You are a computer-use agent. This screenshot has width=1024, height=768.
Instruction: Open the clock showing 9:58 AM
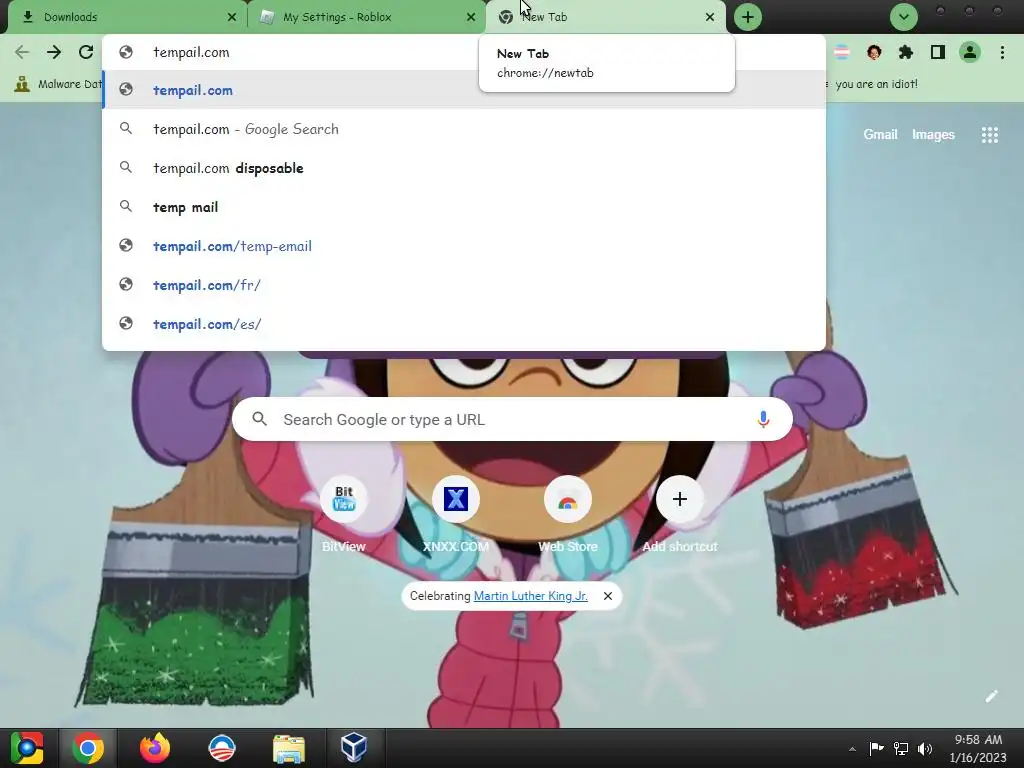[x=978, y=748]
